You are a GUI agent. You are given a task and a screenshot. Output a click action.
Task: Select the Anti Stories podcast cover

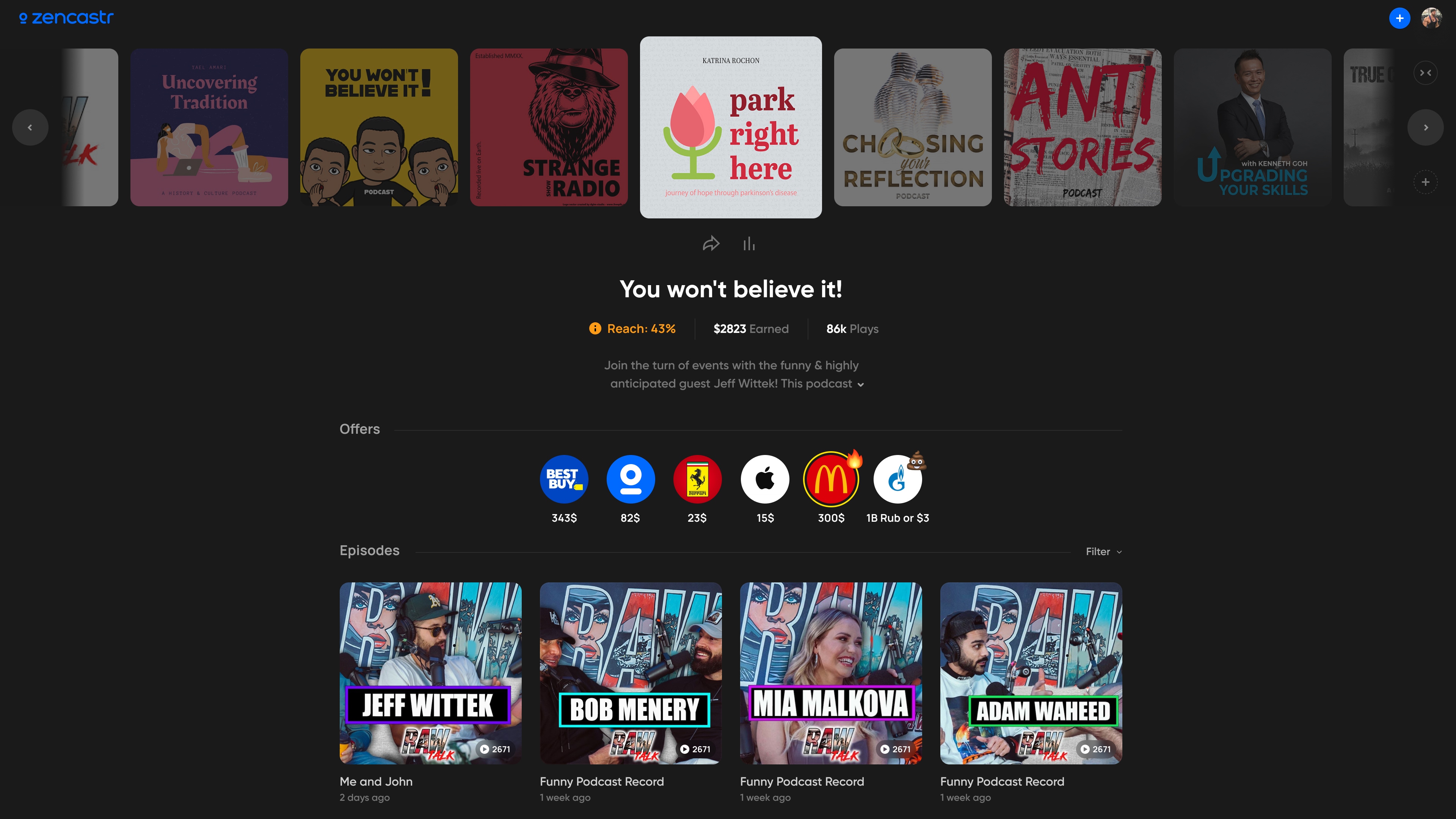coord(1082,127)
